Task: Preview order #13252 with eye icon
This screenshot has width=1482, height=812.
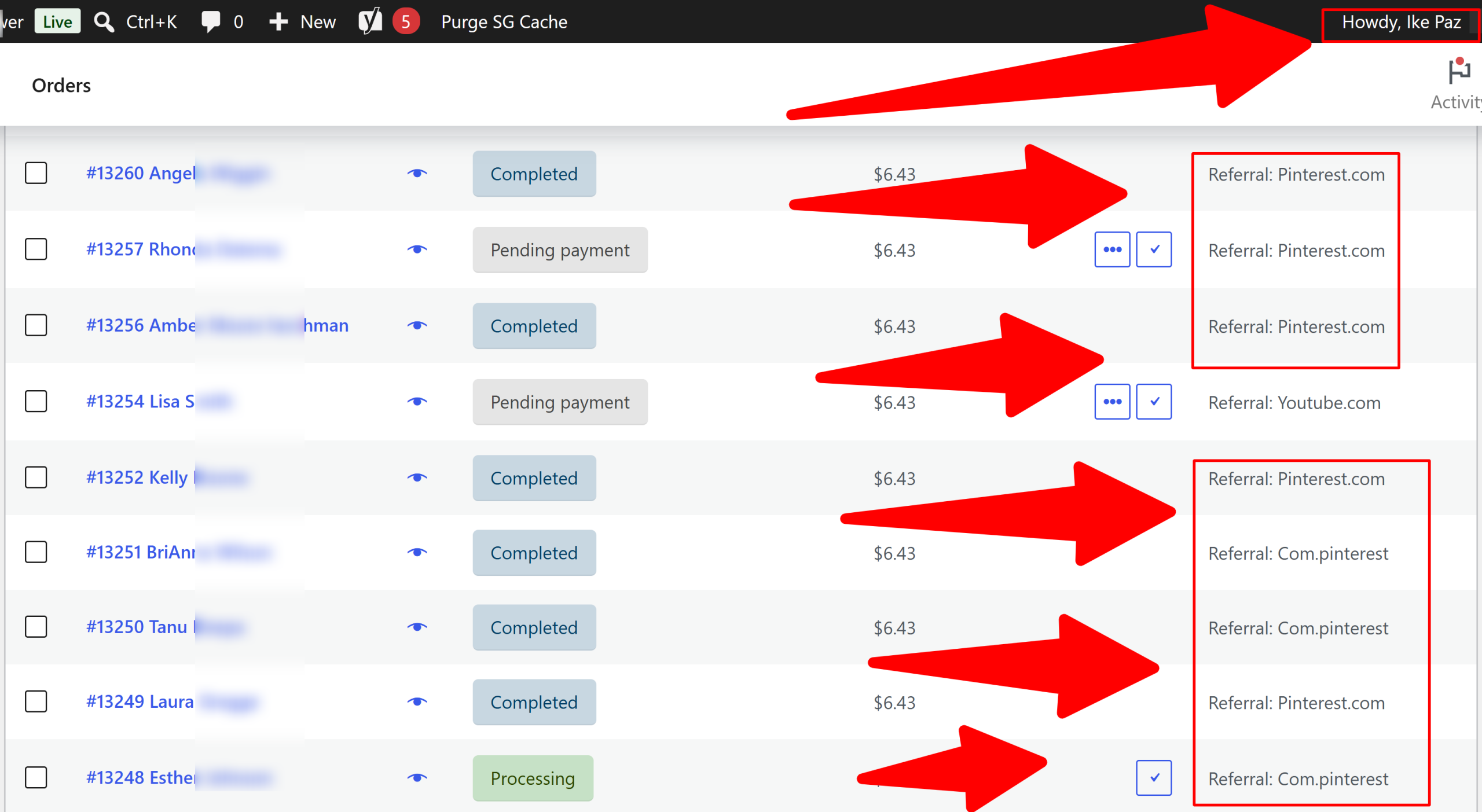Action: click(417, 477)
